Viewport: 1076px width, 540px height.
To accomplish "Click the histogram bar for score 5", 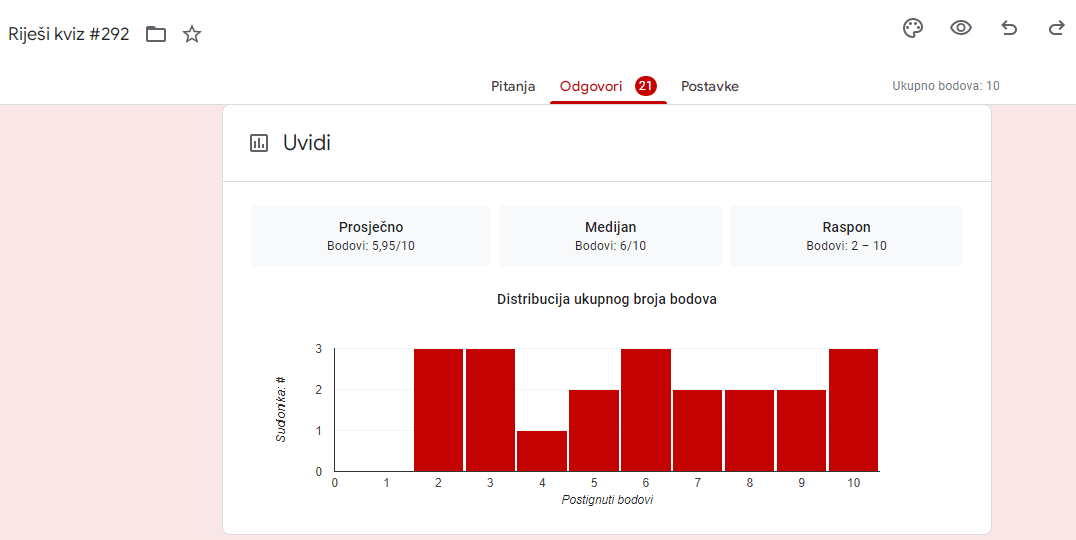I will tap(594, 430).
